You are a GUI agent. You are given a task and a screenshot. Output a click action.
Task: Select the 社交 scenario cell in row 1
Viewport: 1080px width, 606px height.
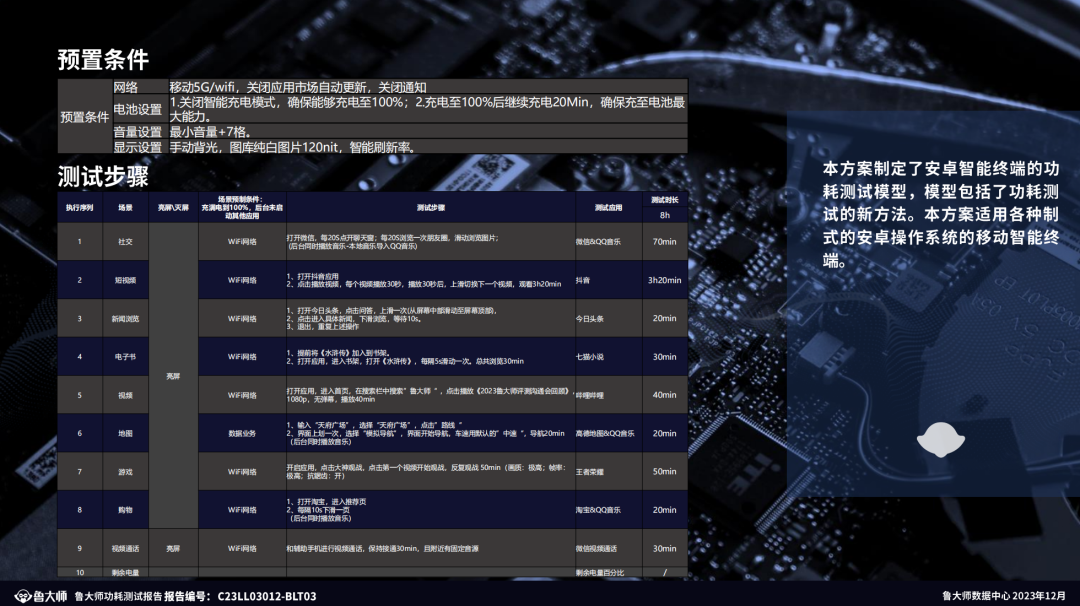point(125,242)
